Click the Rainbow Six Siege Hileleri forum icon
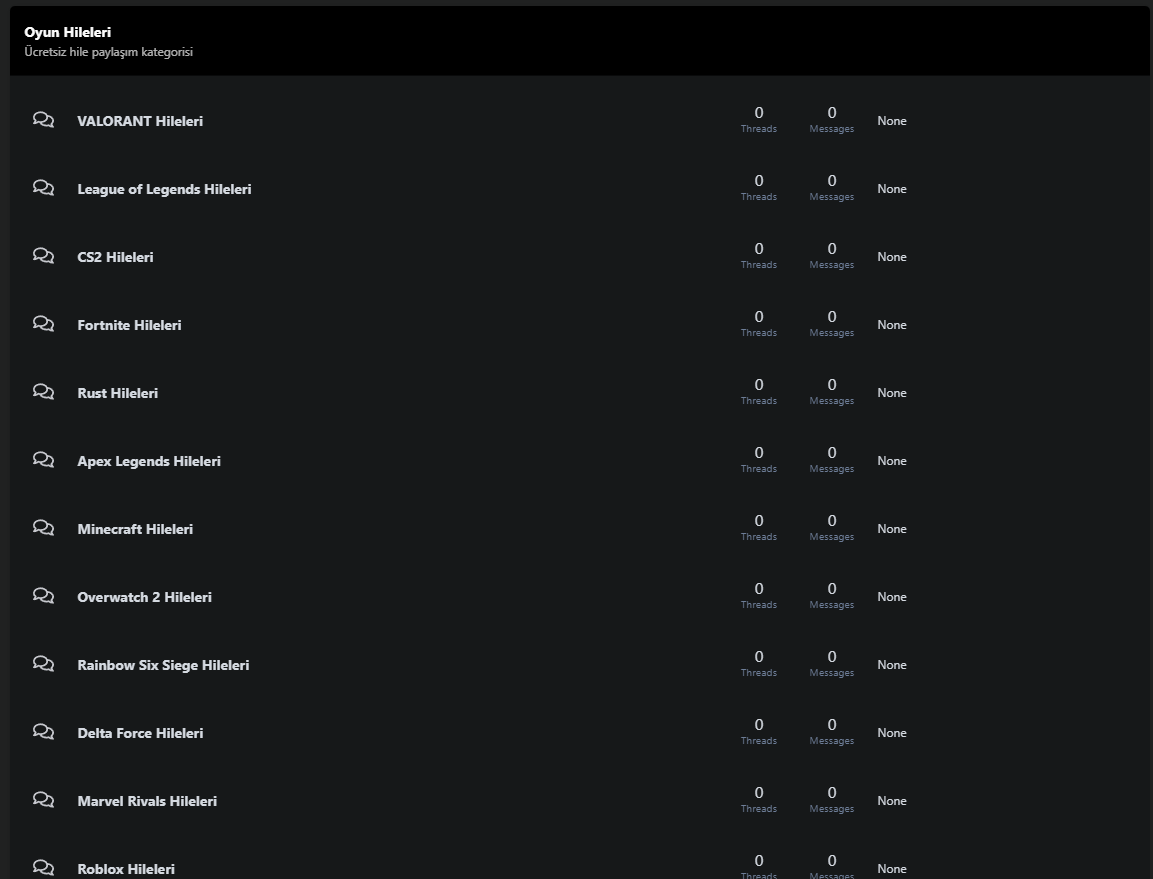 coord(43,664)
